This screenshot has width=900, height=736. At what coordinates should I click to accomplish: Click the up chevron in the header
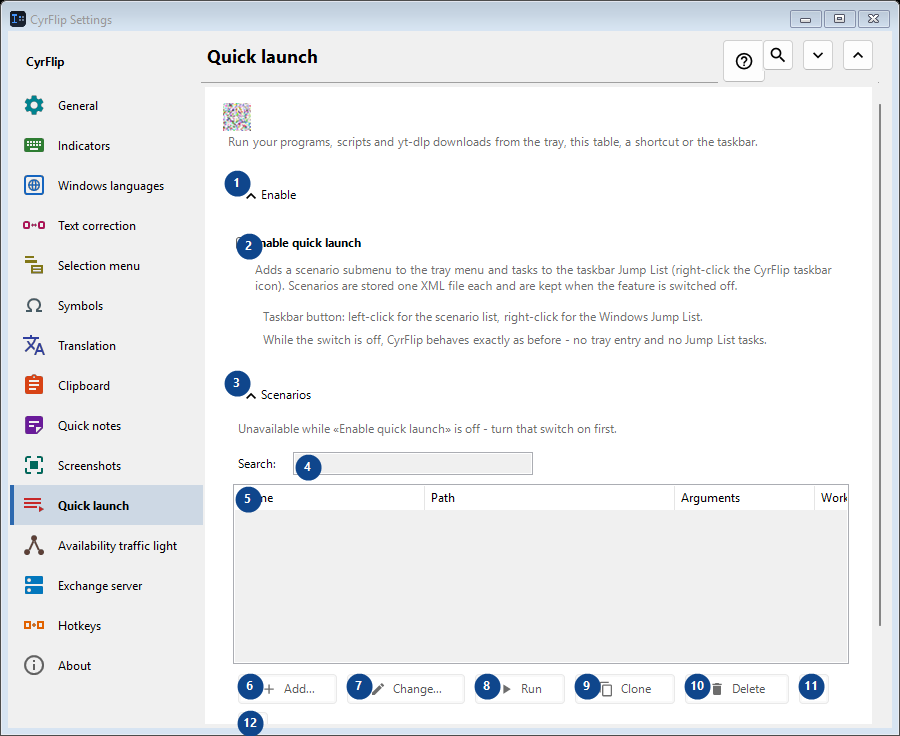tap(858, 55)
